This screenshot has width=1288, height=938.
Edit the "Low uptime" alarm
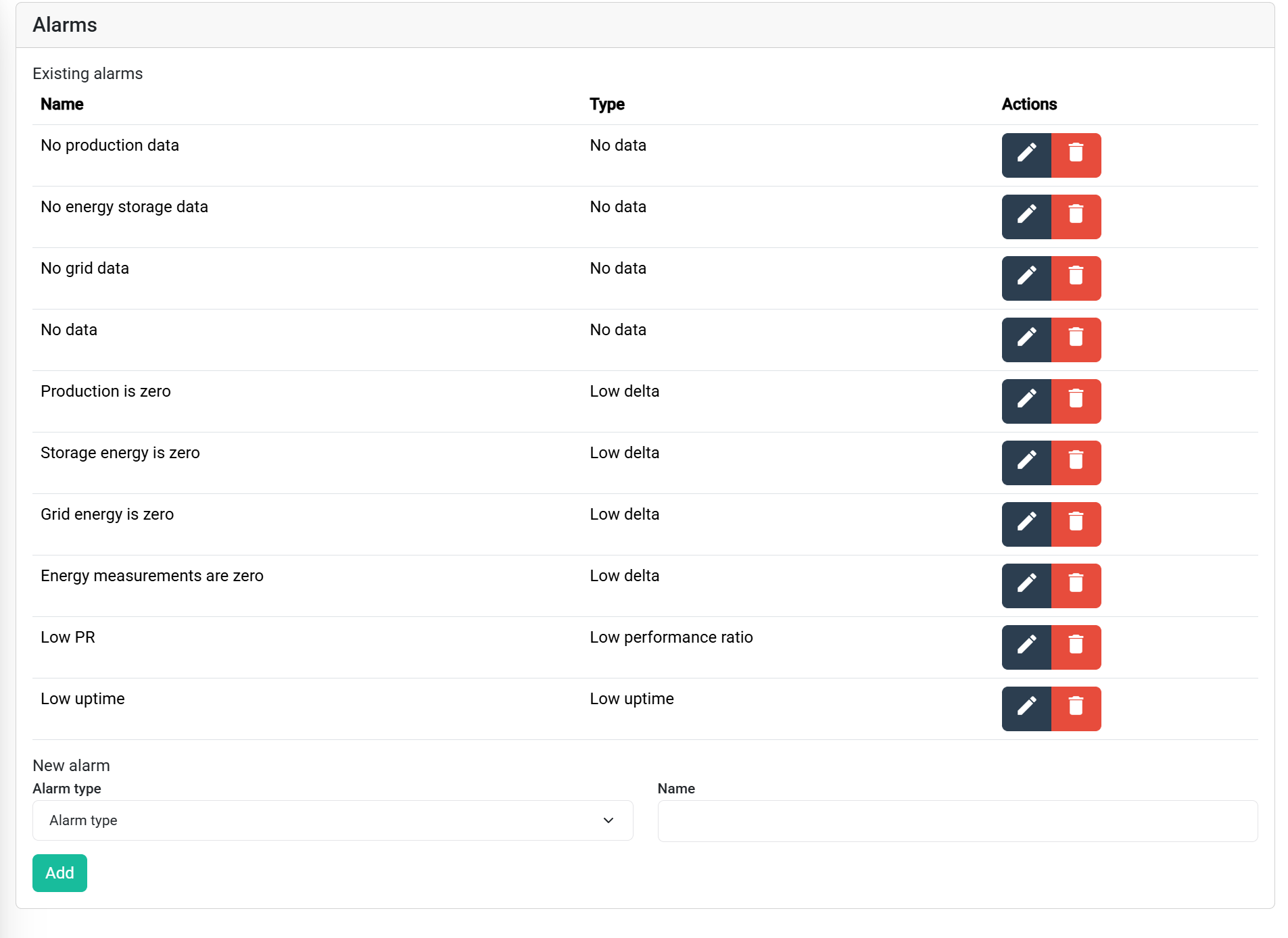point(1026,708)
